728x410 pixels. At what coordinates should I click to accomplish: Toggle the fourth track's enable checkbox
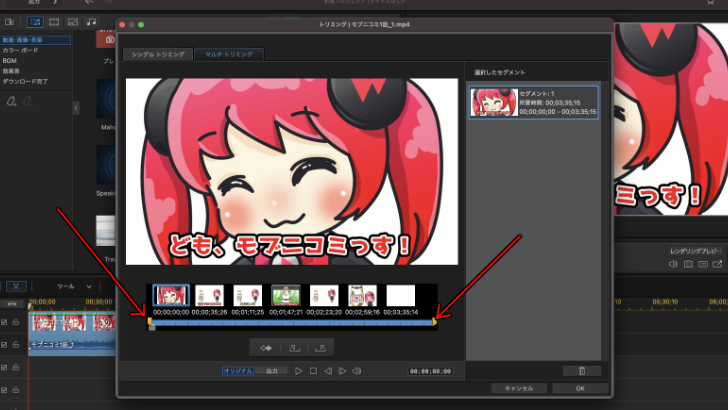[4, 390]
